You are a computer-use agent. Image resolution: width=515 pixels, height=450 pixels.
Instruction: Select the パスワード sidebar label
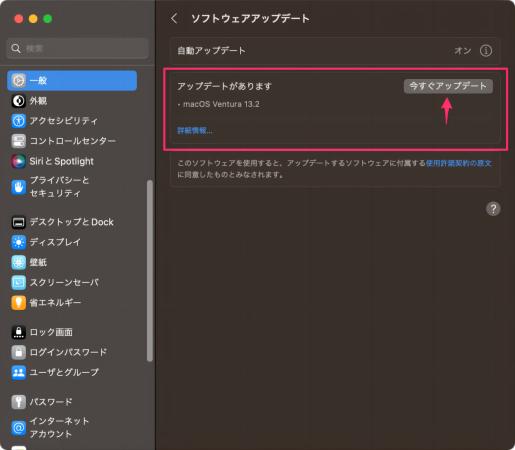tap(51, 402)
